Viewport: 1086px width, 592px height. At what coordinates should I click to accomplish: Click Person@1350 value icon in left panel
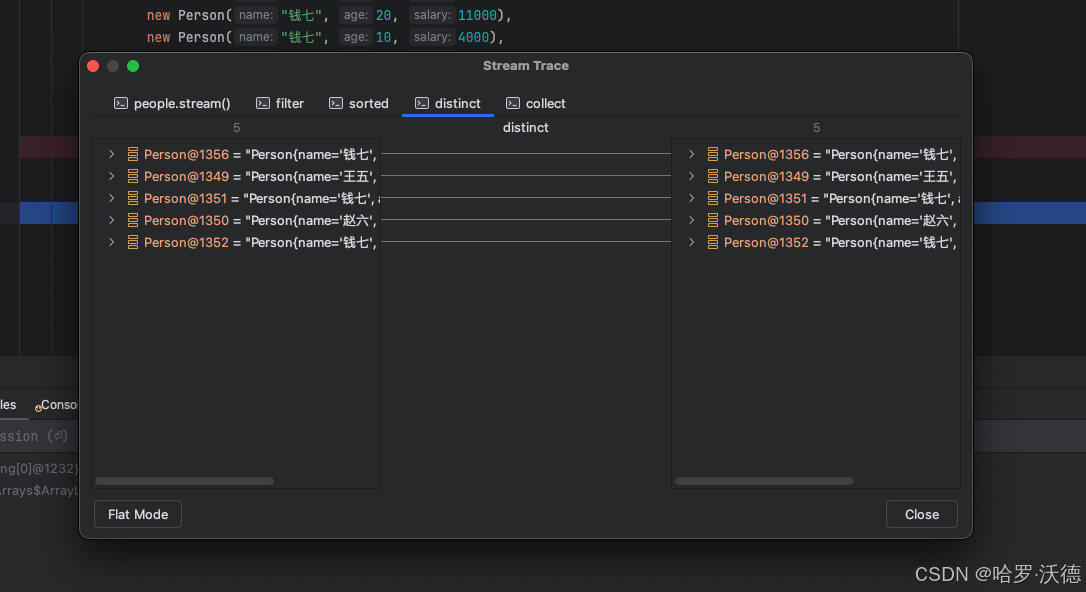132,220
